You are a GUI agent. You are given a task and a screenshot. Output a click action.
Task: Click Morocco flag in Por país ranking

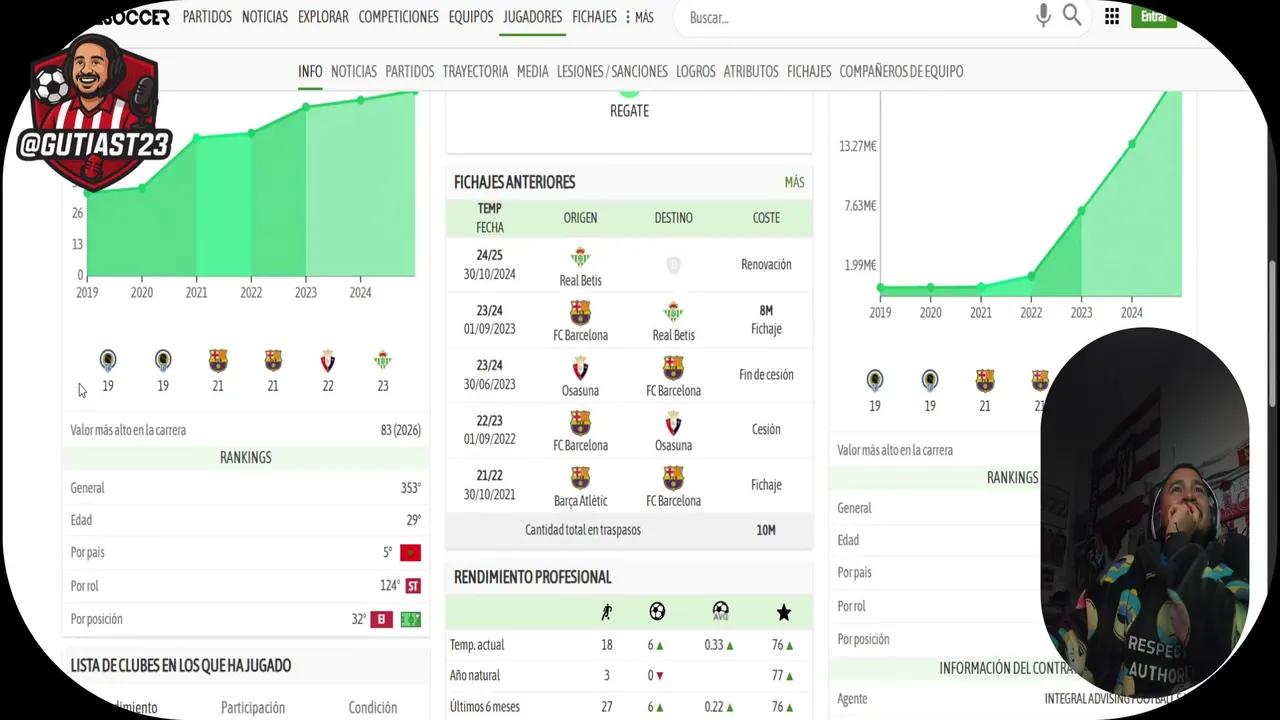coord(410,553)
